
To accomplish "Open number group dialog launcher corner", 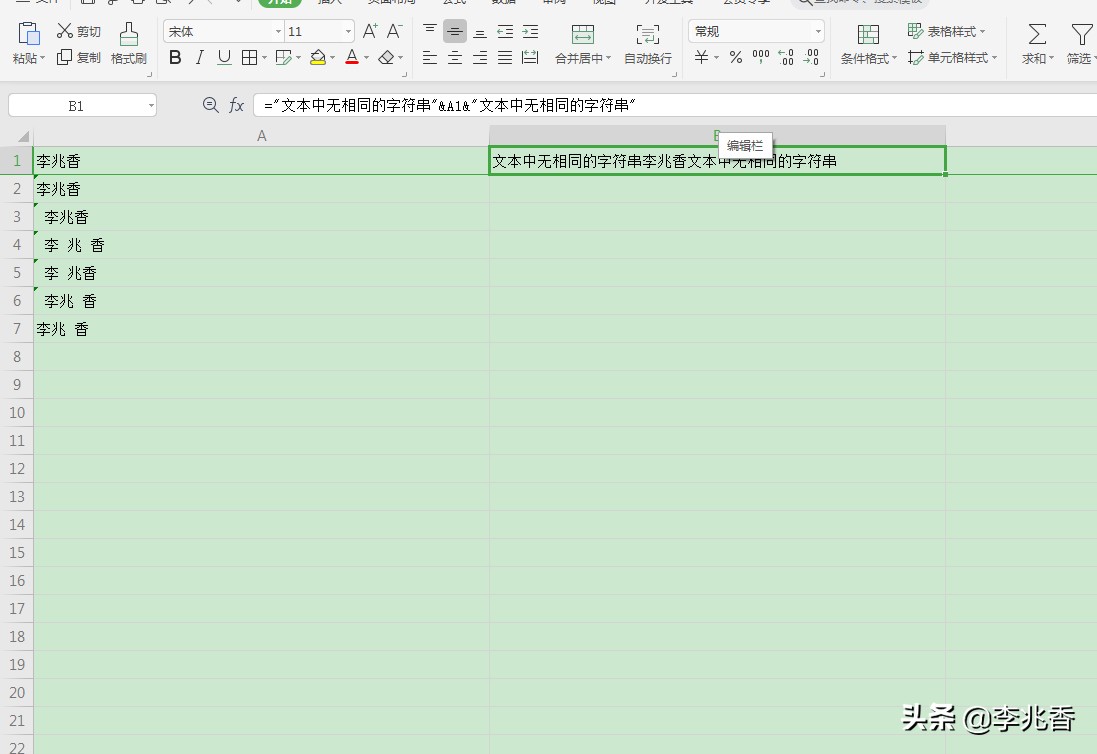I will coord(822,74).
